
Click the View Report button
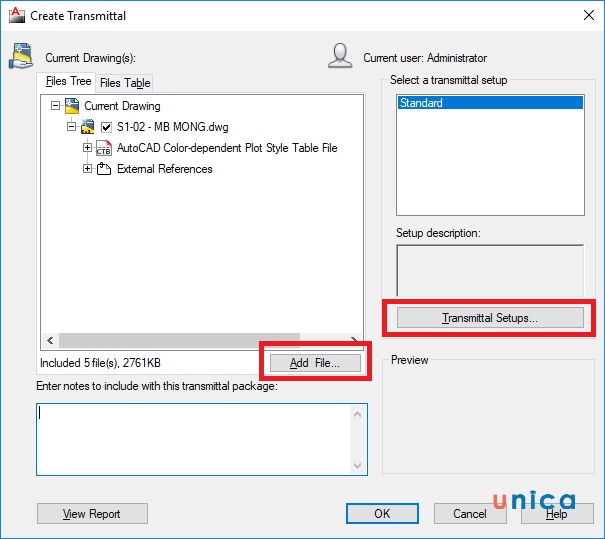[x=92, y=514]
